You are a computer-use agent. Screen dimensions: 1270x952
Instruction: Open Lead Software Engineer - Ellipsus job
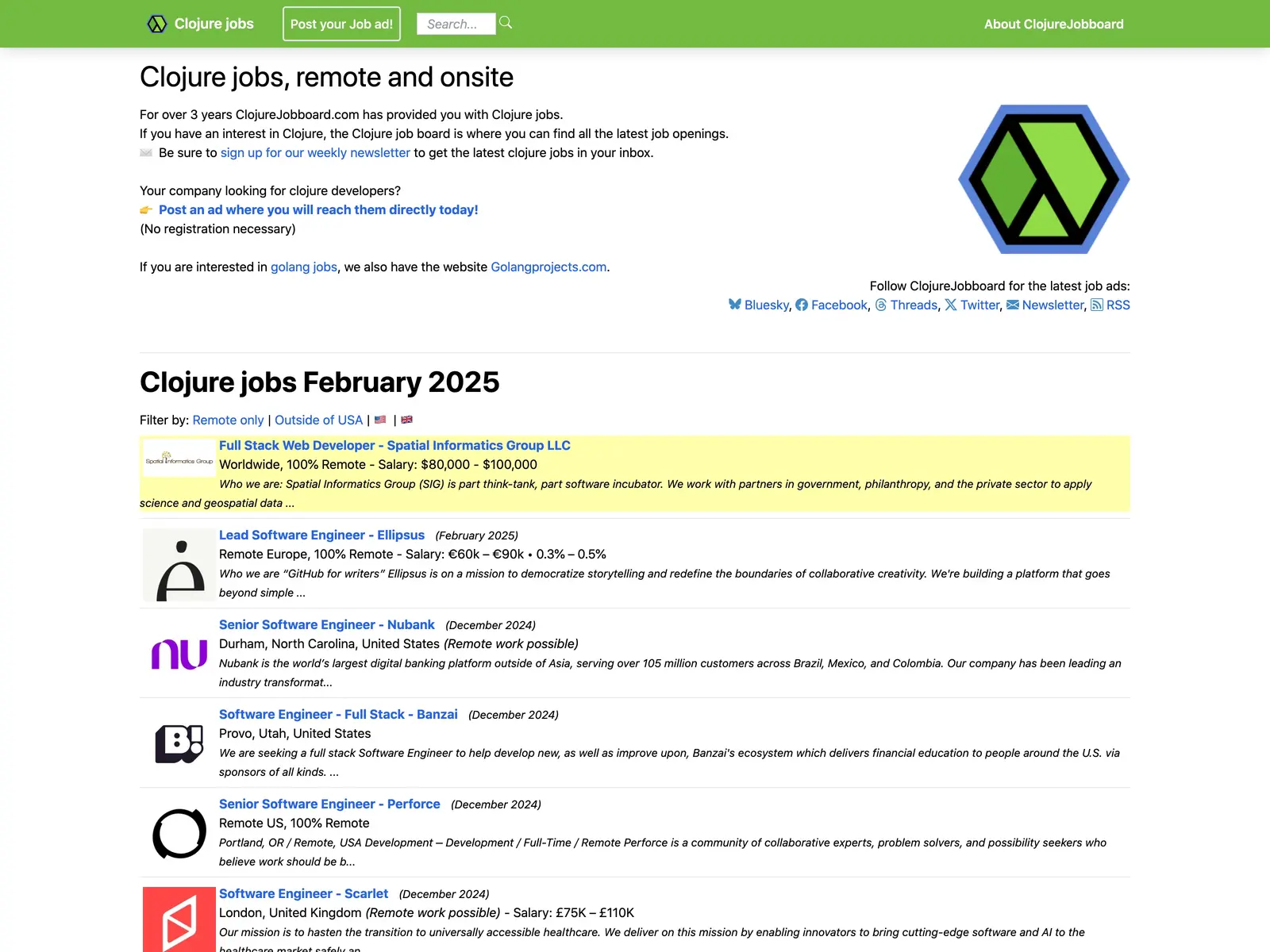(x=321, y=535)
